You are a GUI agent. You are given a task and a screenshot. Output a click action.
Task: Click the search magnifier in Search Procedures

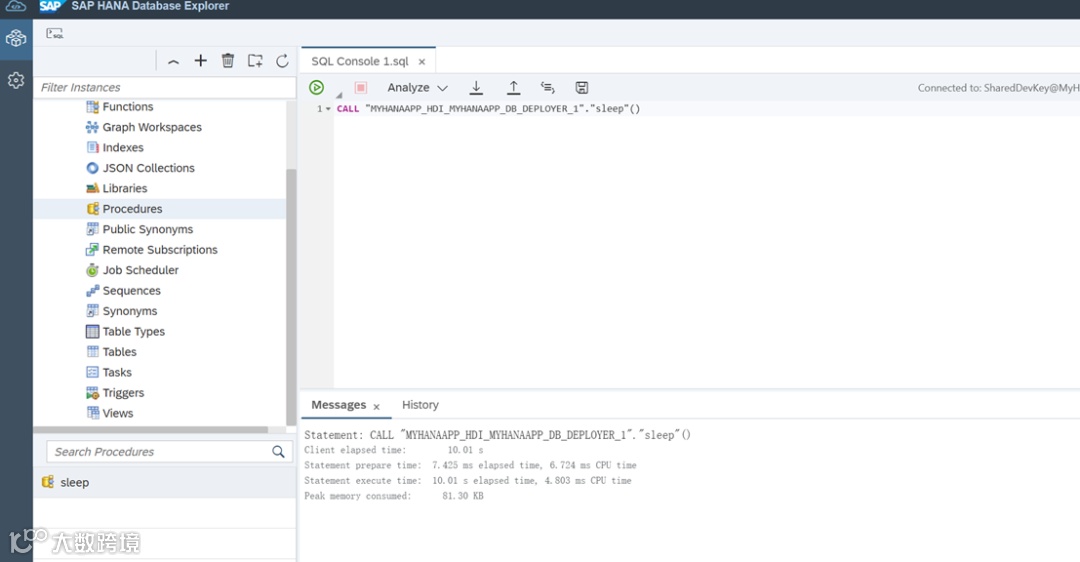tap(278, 452)
